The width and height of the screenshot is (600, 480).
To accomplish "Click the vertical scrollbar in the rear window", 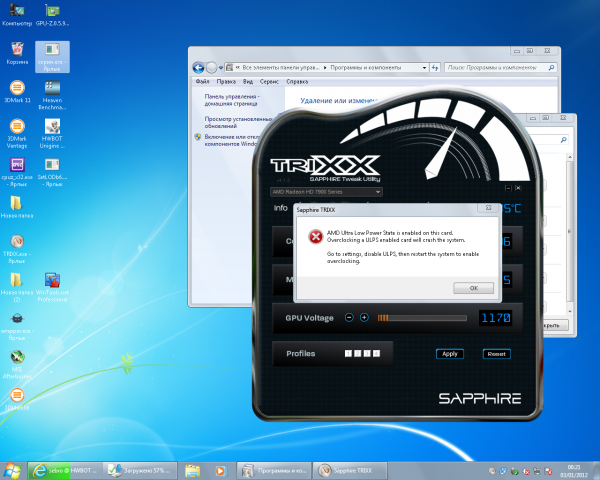I will pos(570,233).
